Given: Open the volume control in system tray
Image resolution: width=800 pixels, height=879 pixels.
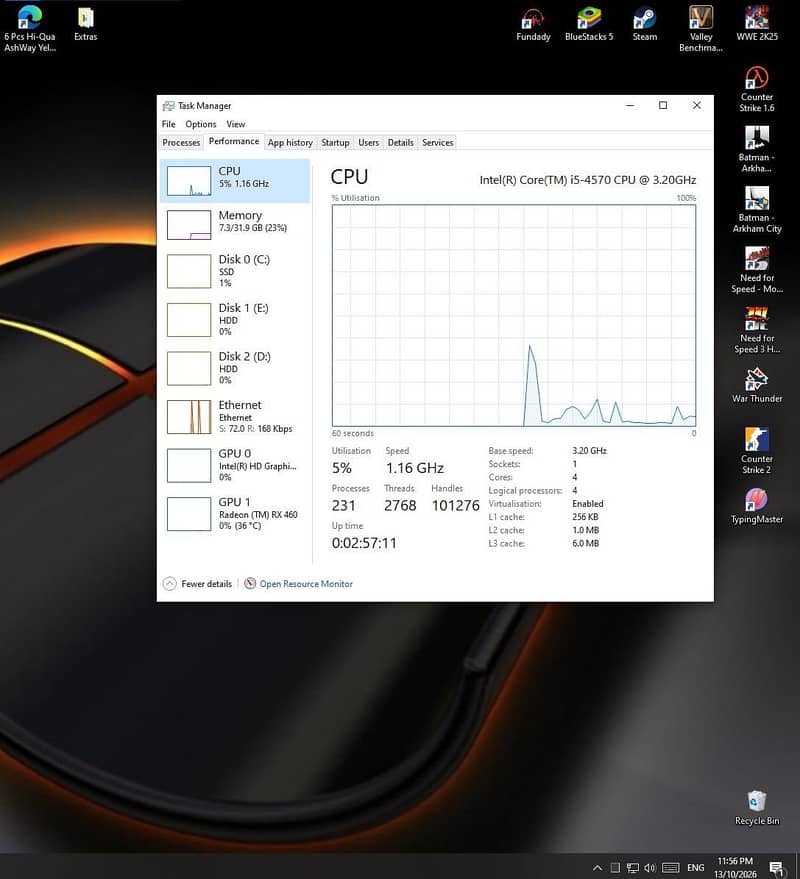Looking at the screenshot, I should point(650,868).
